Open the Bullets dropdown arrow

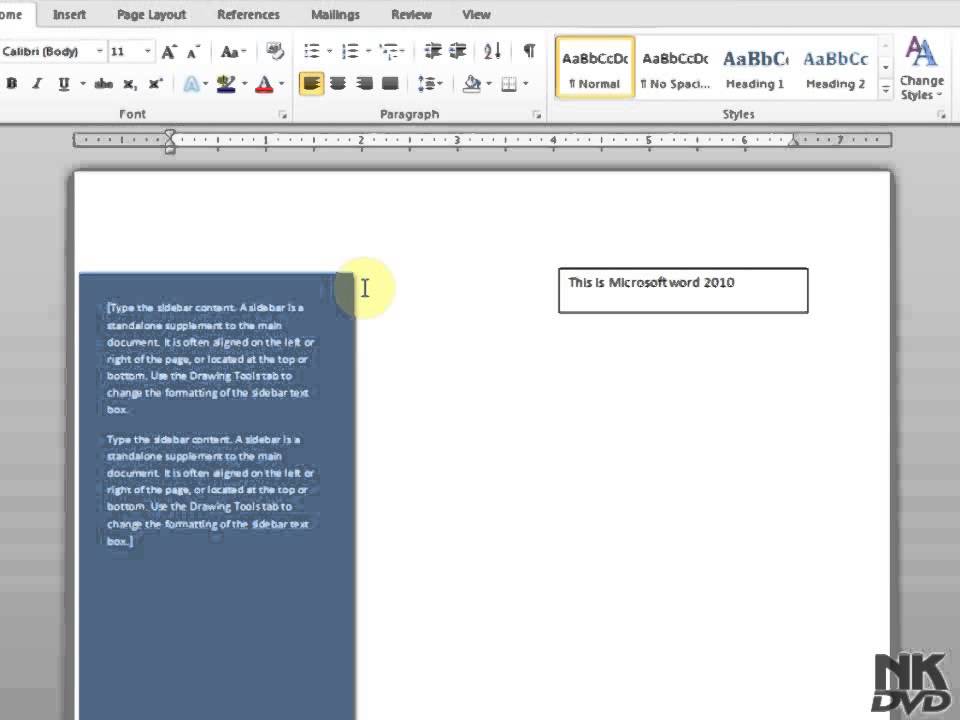tap(329, 51)
